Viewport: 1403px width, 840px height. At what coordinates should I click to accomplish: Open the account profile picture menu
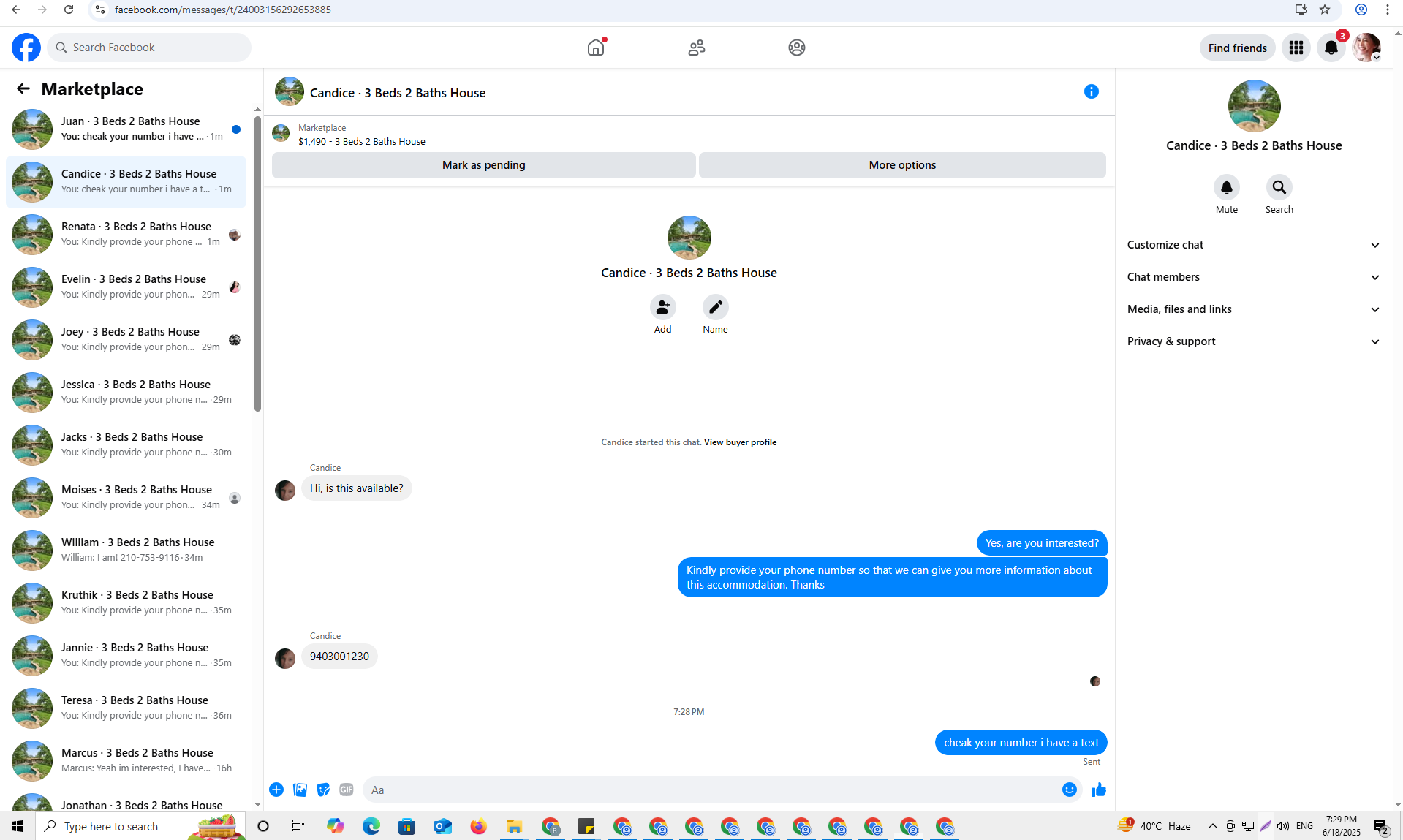coord(1366,48)
